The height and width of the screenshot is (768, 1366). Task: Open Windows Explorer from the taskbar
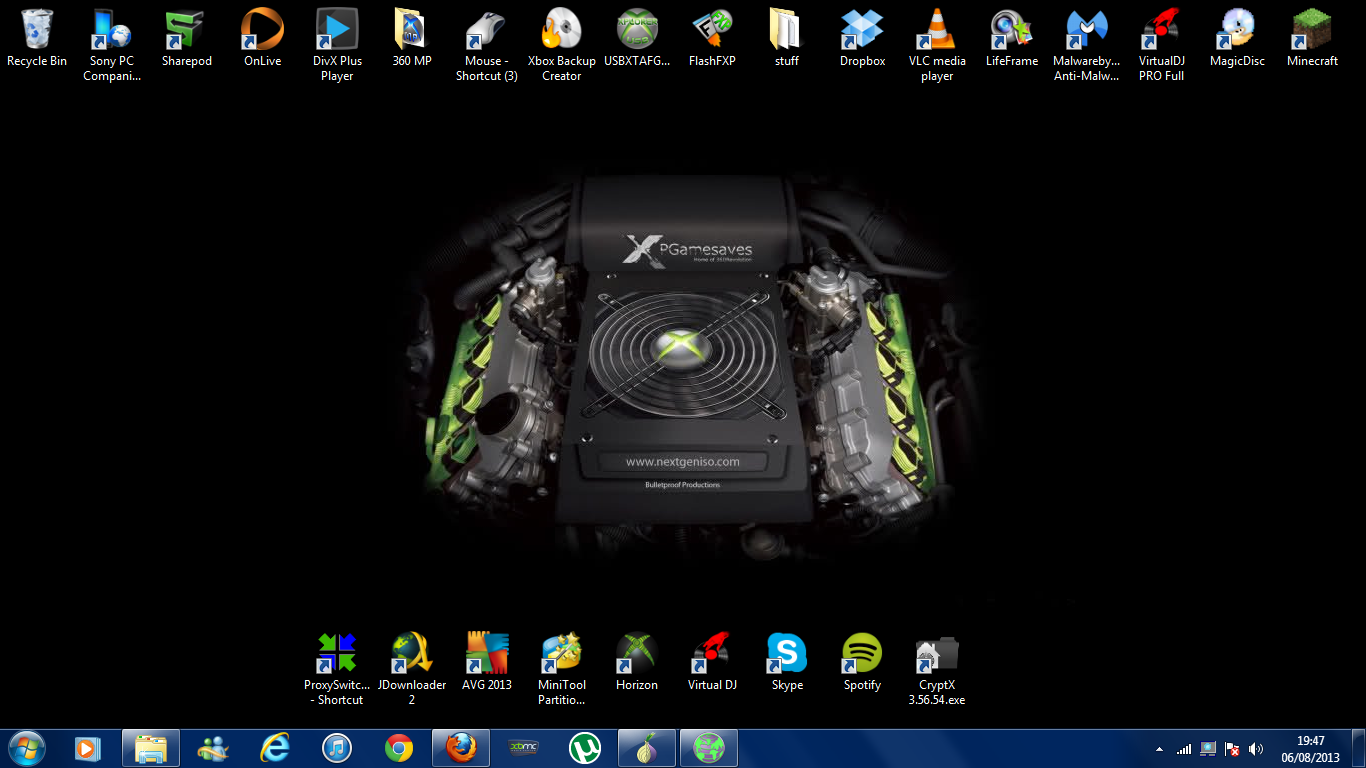[x=151, y=748]
